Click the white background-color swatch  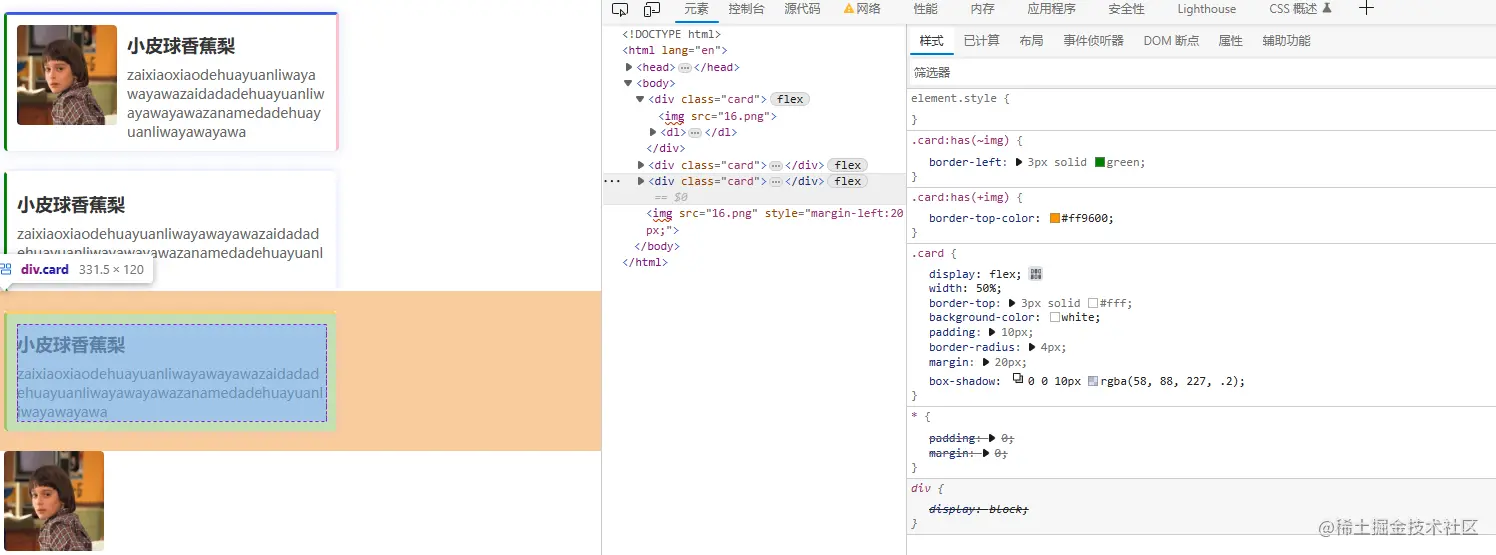[1055, 317]
